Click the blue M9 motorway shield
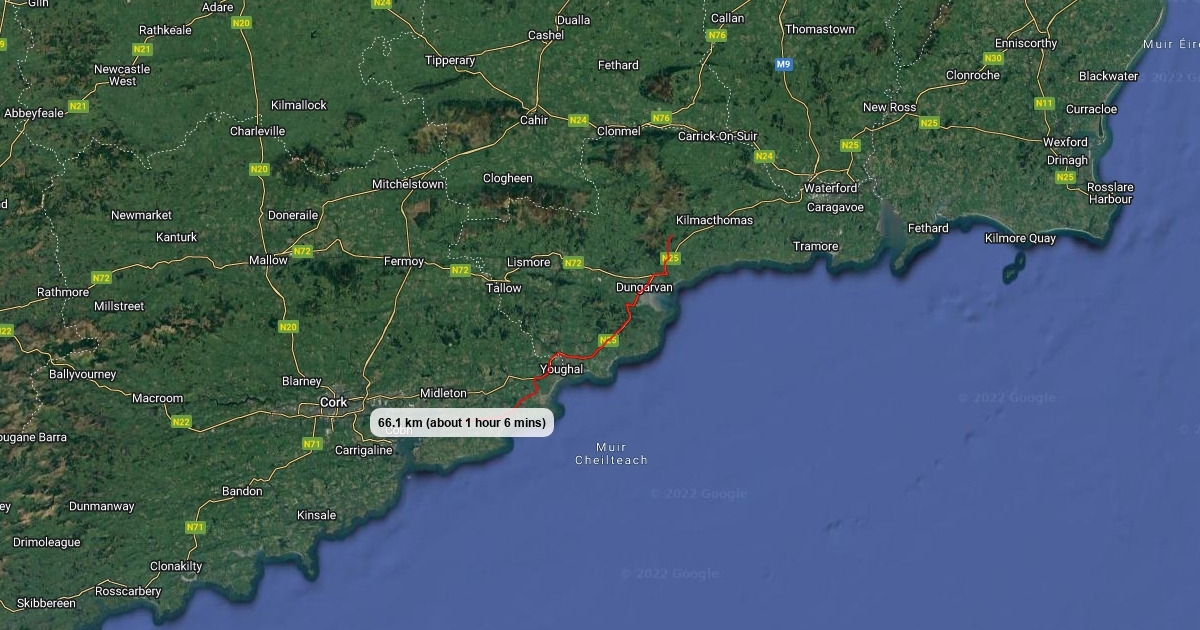The height and width of the screenshot is (630, 1200). [x=783, y=64]
